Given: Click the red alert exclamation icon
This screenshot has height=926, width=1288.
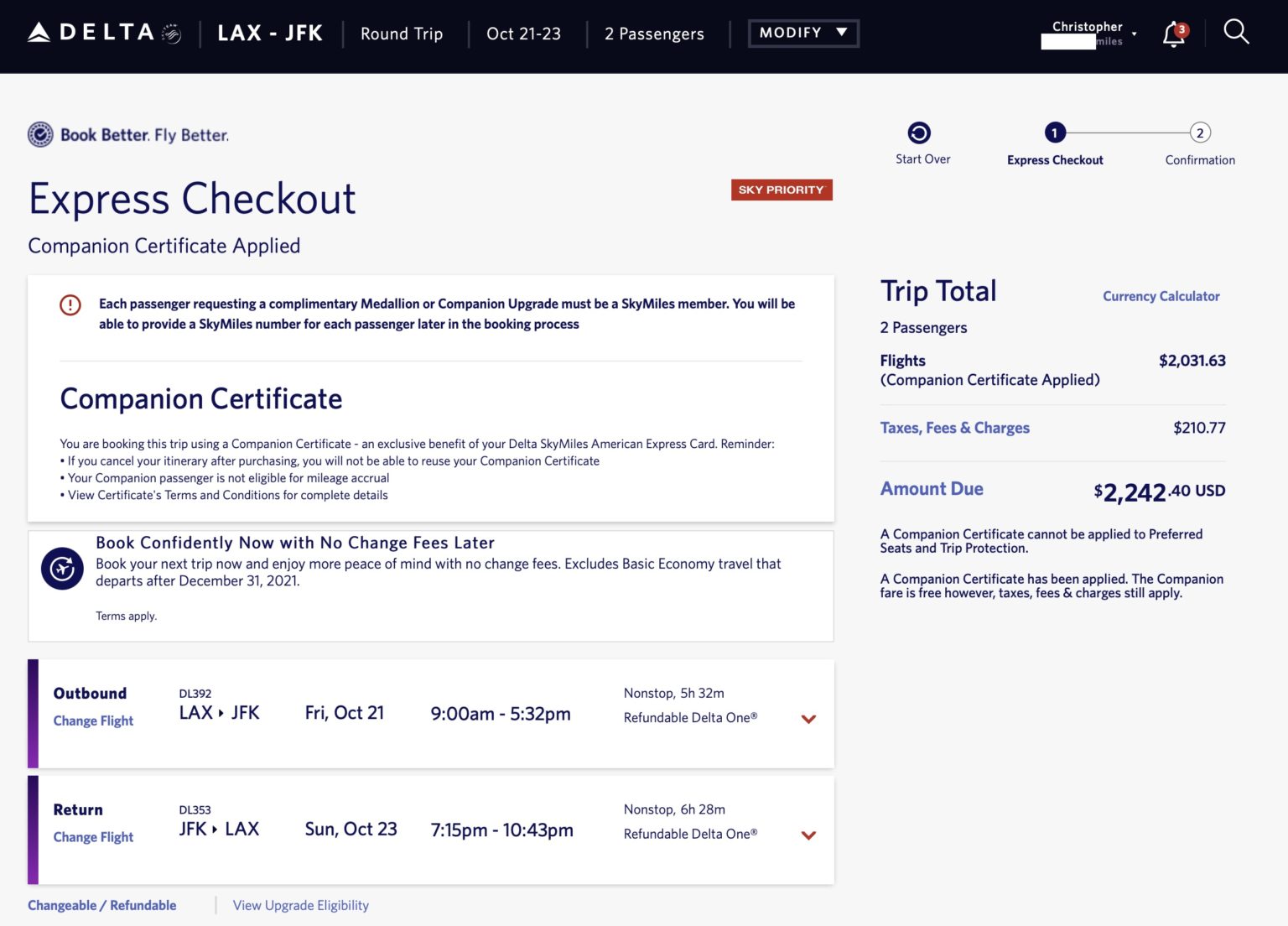Looking at the screenshot, I should tap(70, 305).
